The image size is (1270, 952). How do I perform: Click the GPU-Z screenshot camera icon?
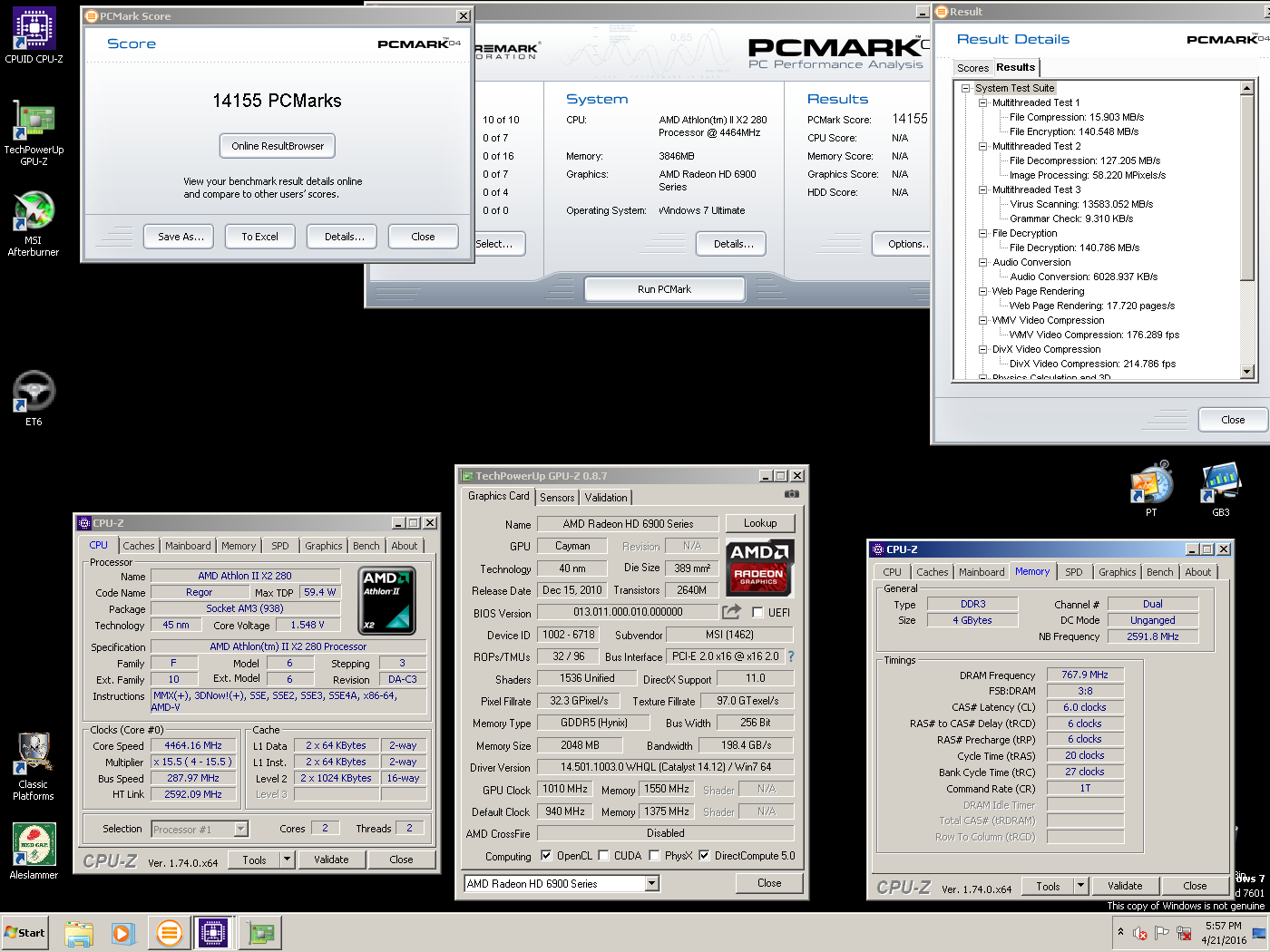pos(791,495)
